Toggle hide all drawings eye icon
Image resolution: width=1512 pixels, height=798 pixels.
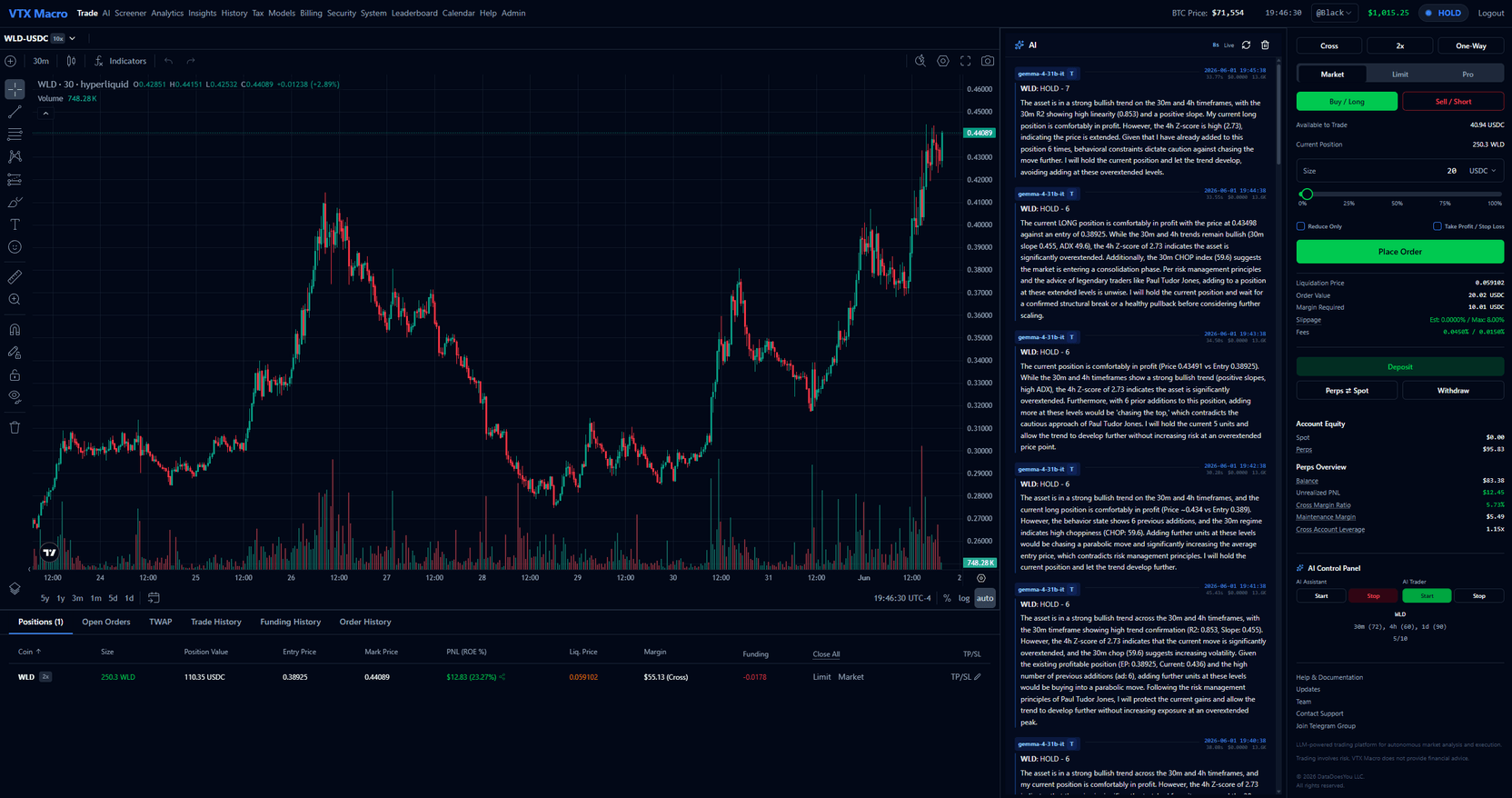(x=15, y=397)
